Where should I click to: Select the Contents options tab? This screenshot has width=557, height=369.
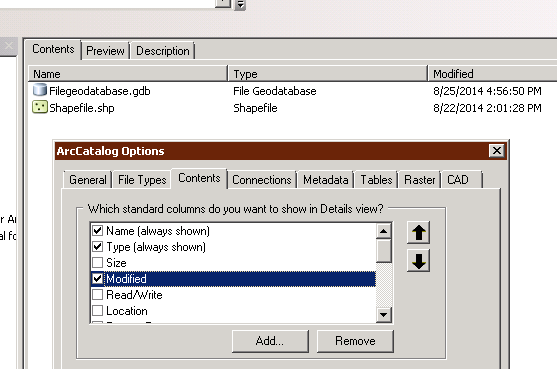tap(199, 178)
